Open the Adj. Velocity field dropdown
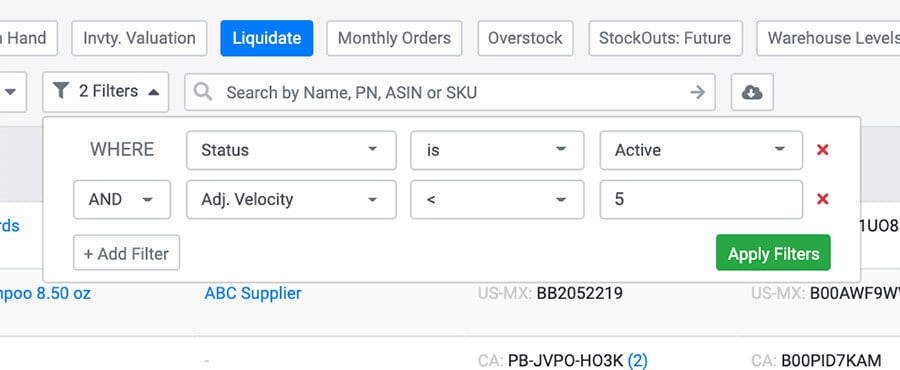The height and width of the screenshot is (370, 900). click(x=291, y=200)
